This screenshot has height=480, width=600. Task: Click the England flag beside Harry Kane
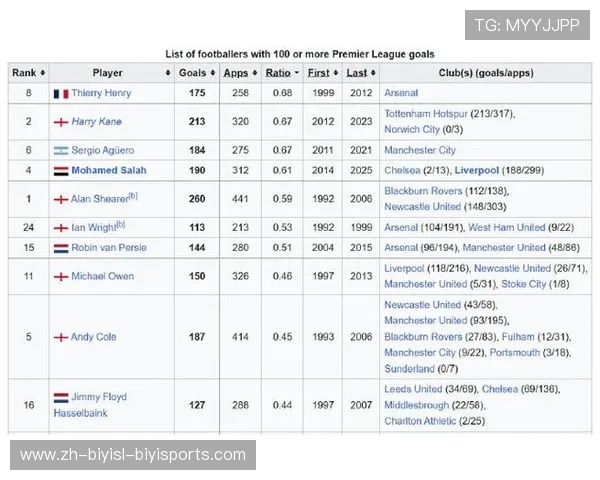[x=61, y=122]
